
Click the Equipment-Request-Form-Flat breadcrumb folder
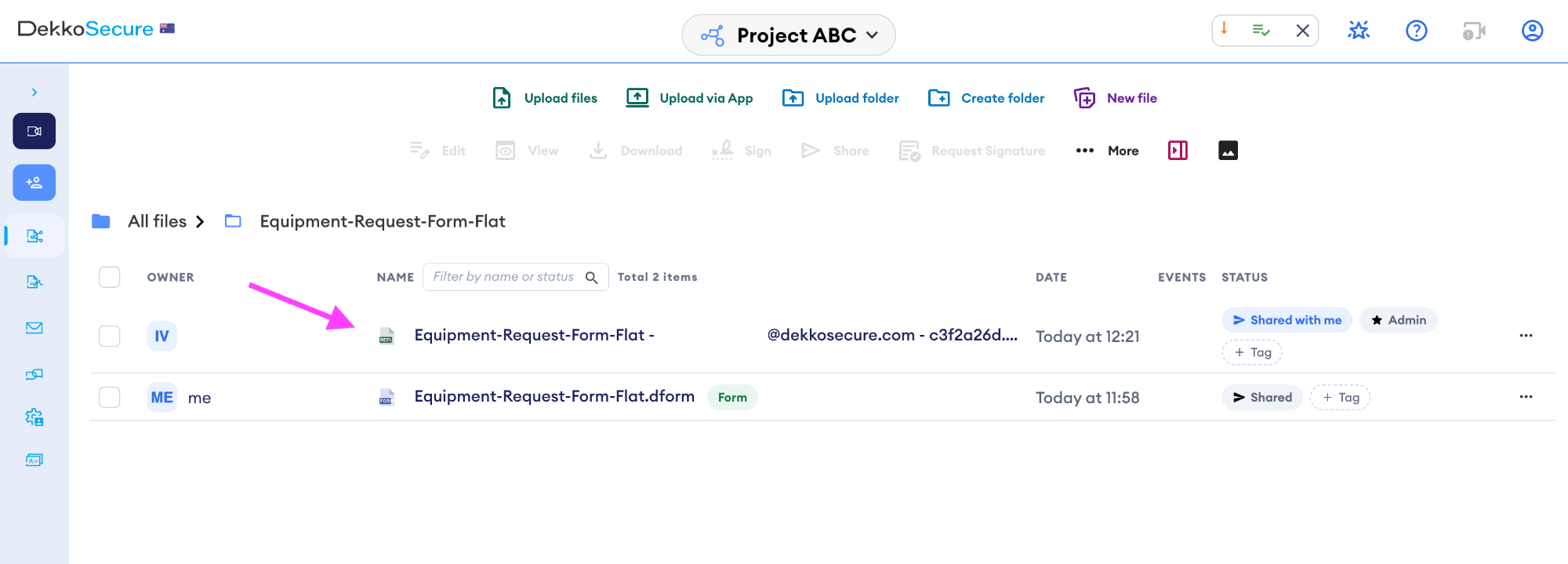(x=383, y=221)
